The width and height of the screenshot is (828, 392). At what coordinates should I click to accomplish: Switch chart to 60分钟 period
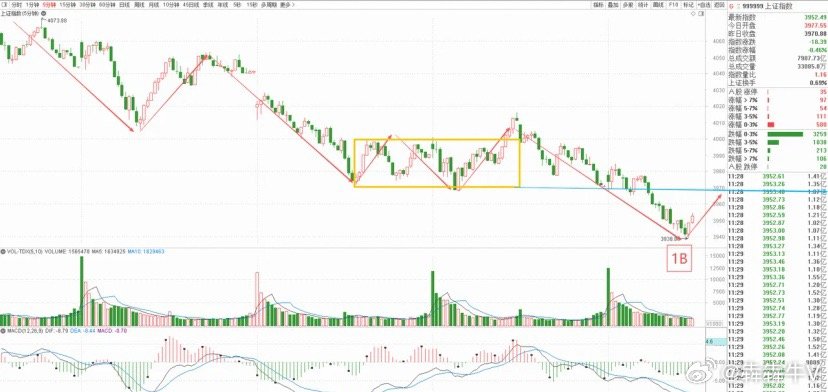pos(107,5)
